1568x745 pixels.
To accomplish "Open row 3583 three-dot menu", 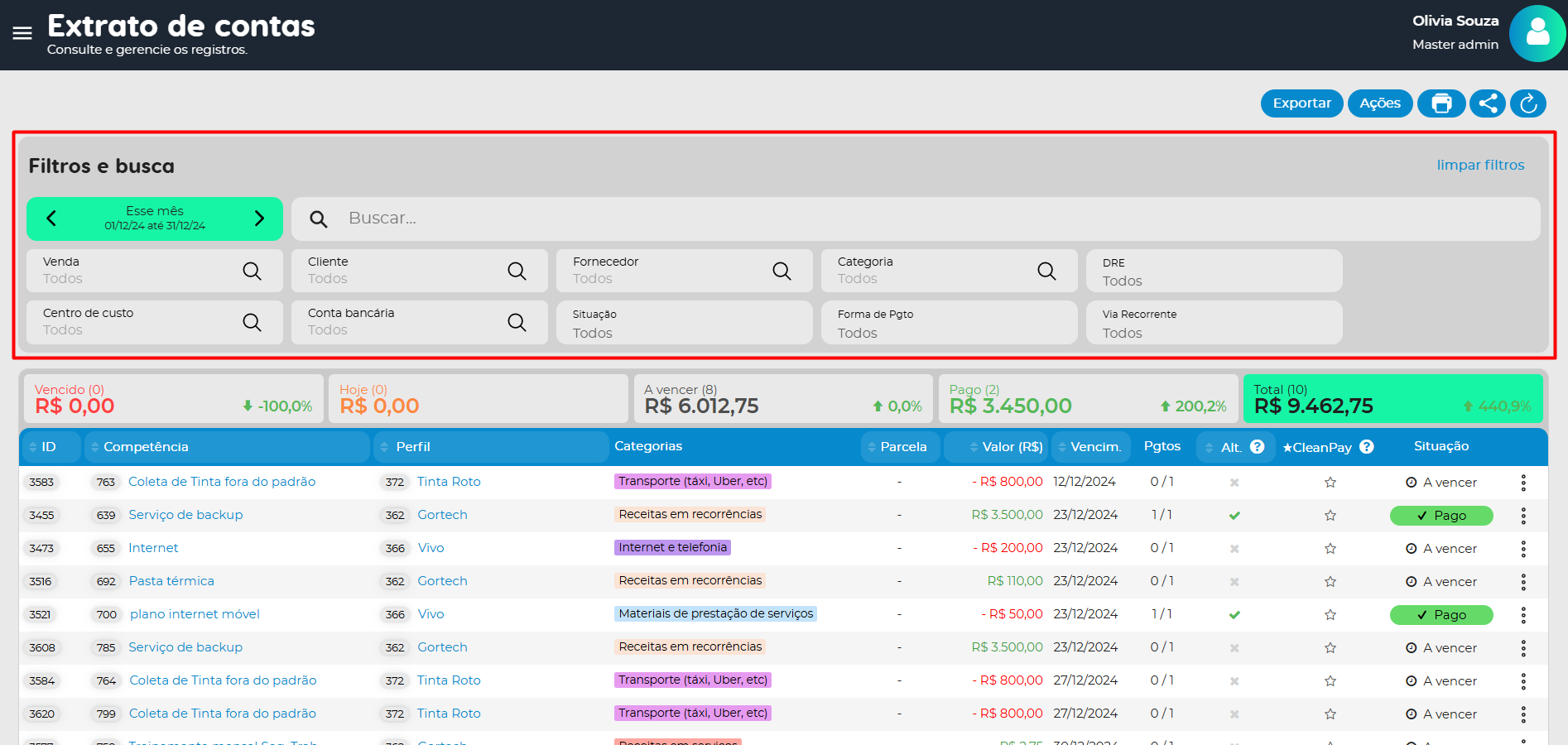I will [x=1523, y=483].
